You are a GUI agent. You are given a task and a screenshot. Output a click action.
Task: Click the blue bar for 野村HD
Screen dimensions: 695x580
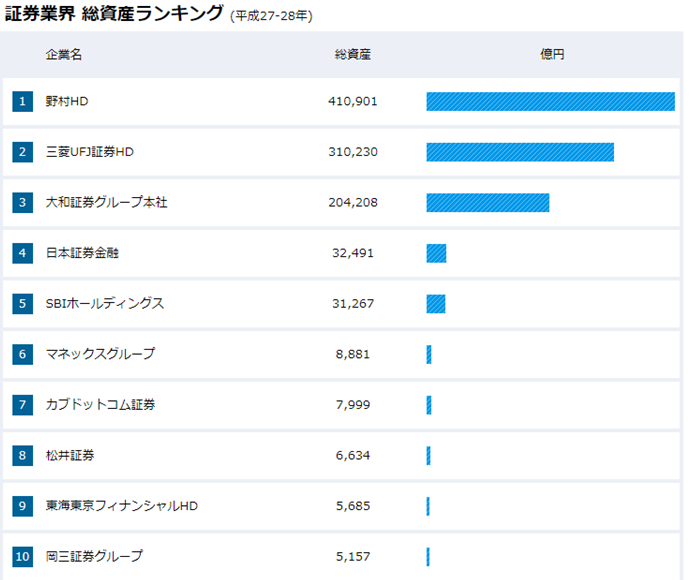[x=551, y=101]
